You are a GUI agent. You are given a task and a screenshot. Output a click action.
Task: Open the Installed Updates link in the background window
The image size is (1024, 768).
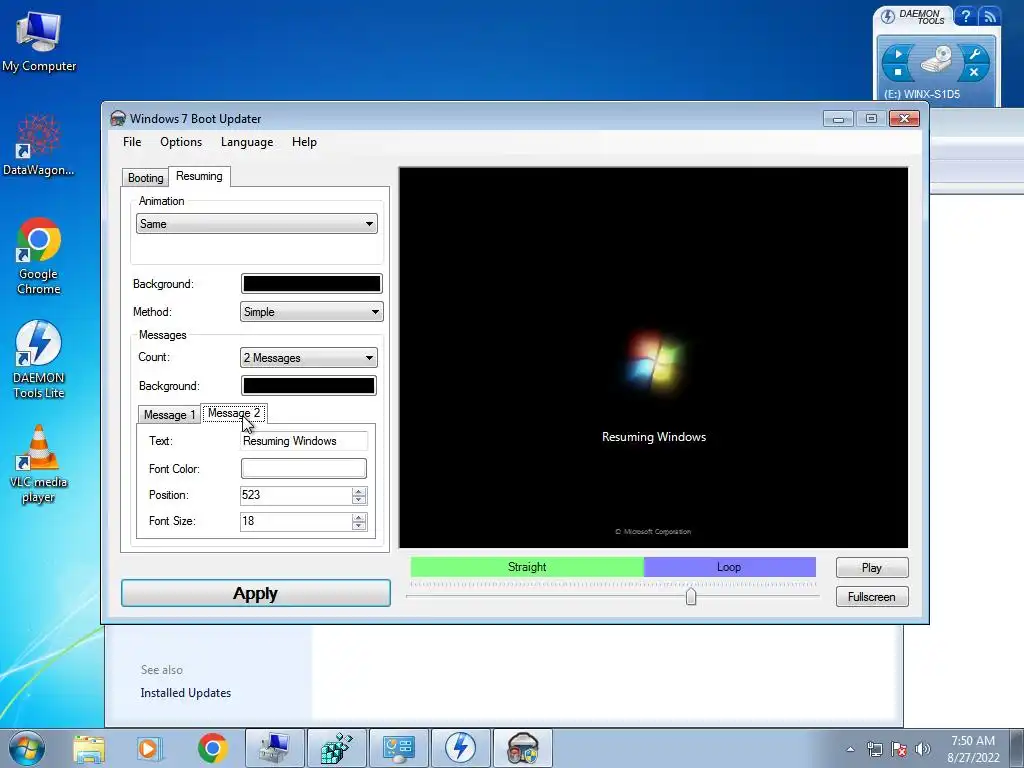point(185,692)
